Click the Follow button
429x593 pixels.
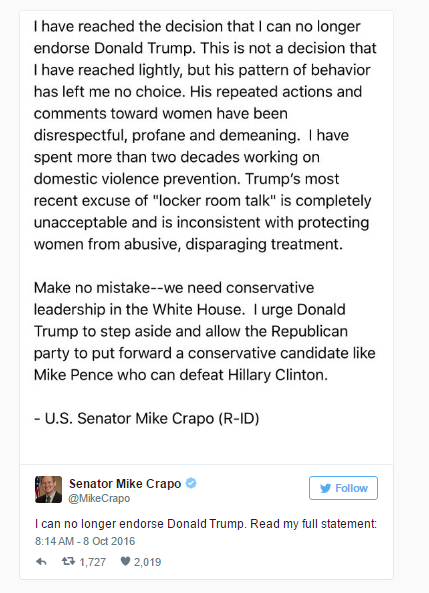coord(343,488)
